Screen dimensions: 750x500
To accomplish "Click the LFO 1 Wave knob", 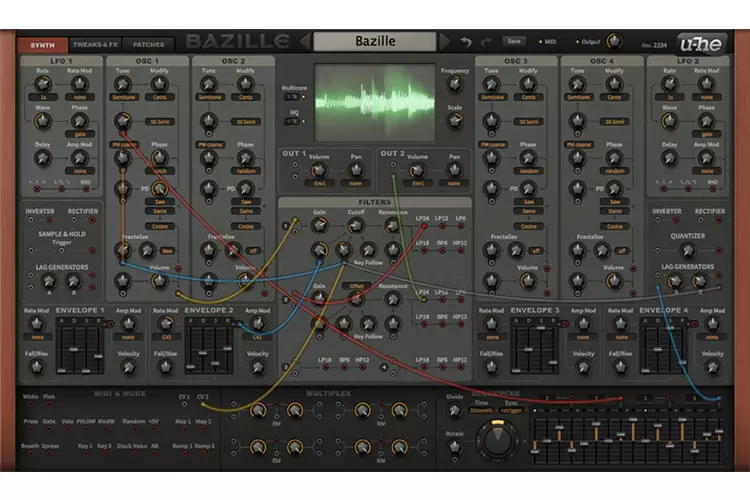I will [x=43, y=121].
